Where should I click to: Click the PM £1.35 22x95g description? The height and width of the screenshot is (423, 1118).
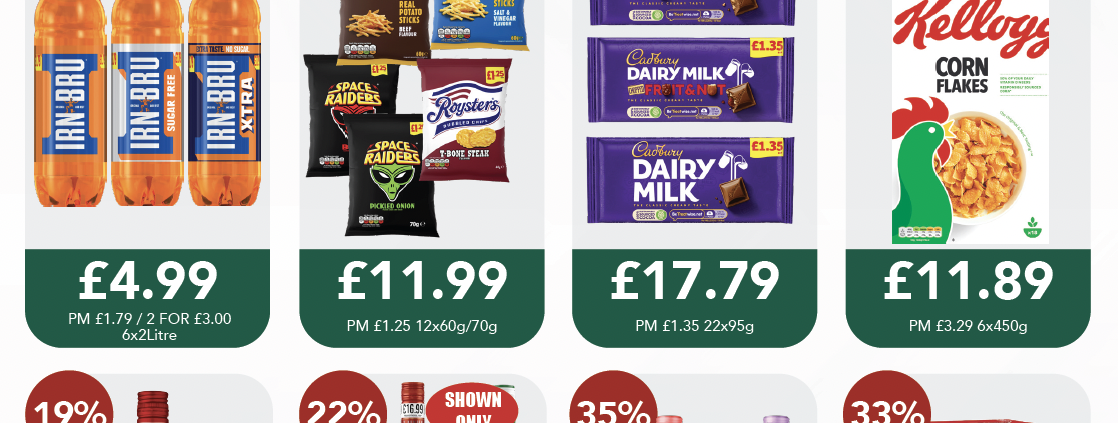(694, 326)
